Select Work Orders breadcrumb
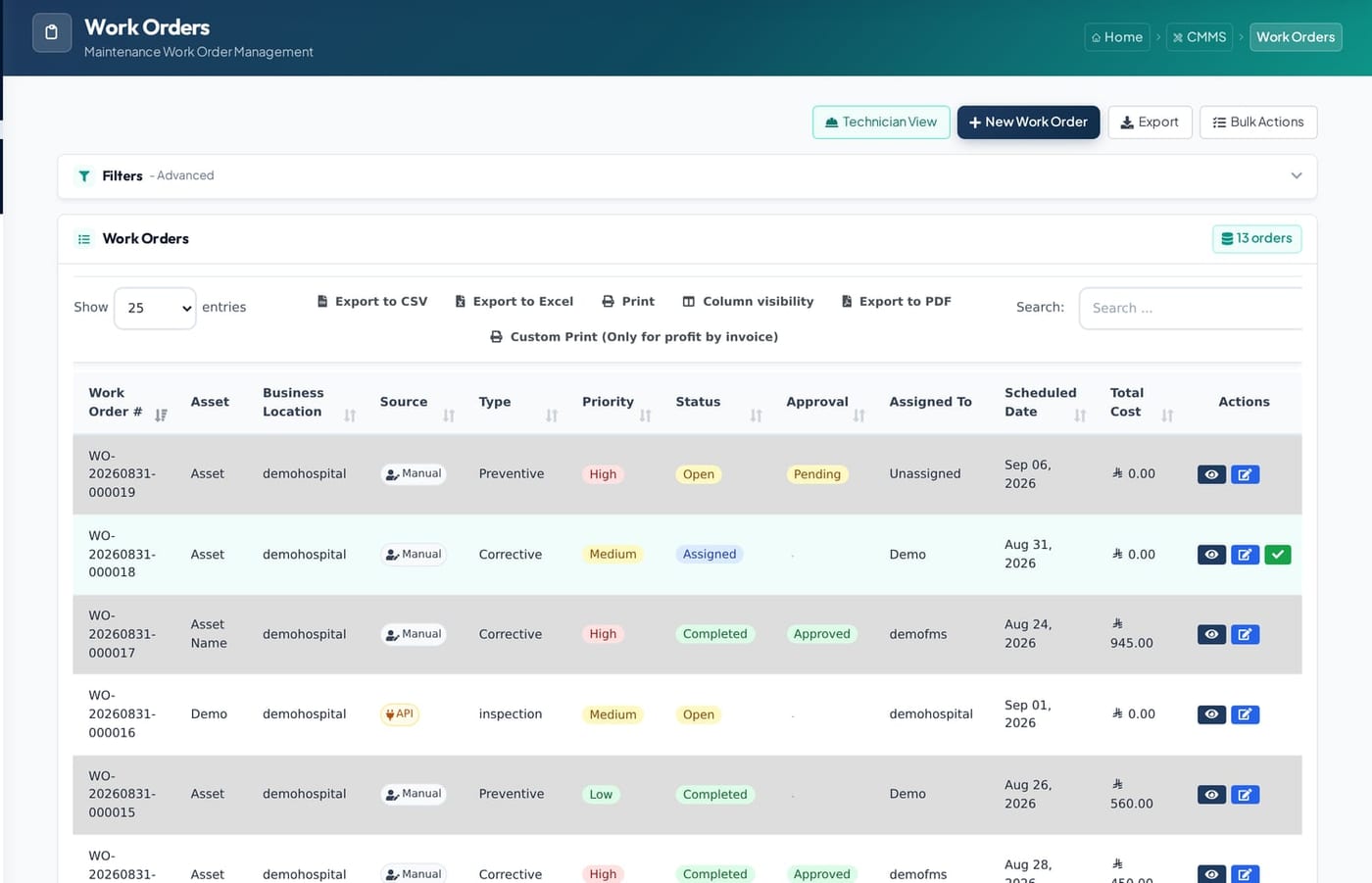Image resolution: width=1372 pixels, height=883 pixels. point(1296,37)
